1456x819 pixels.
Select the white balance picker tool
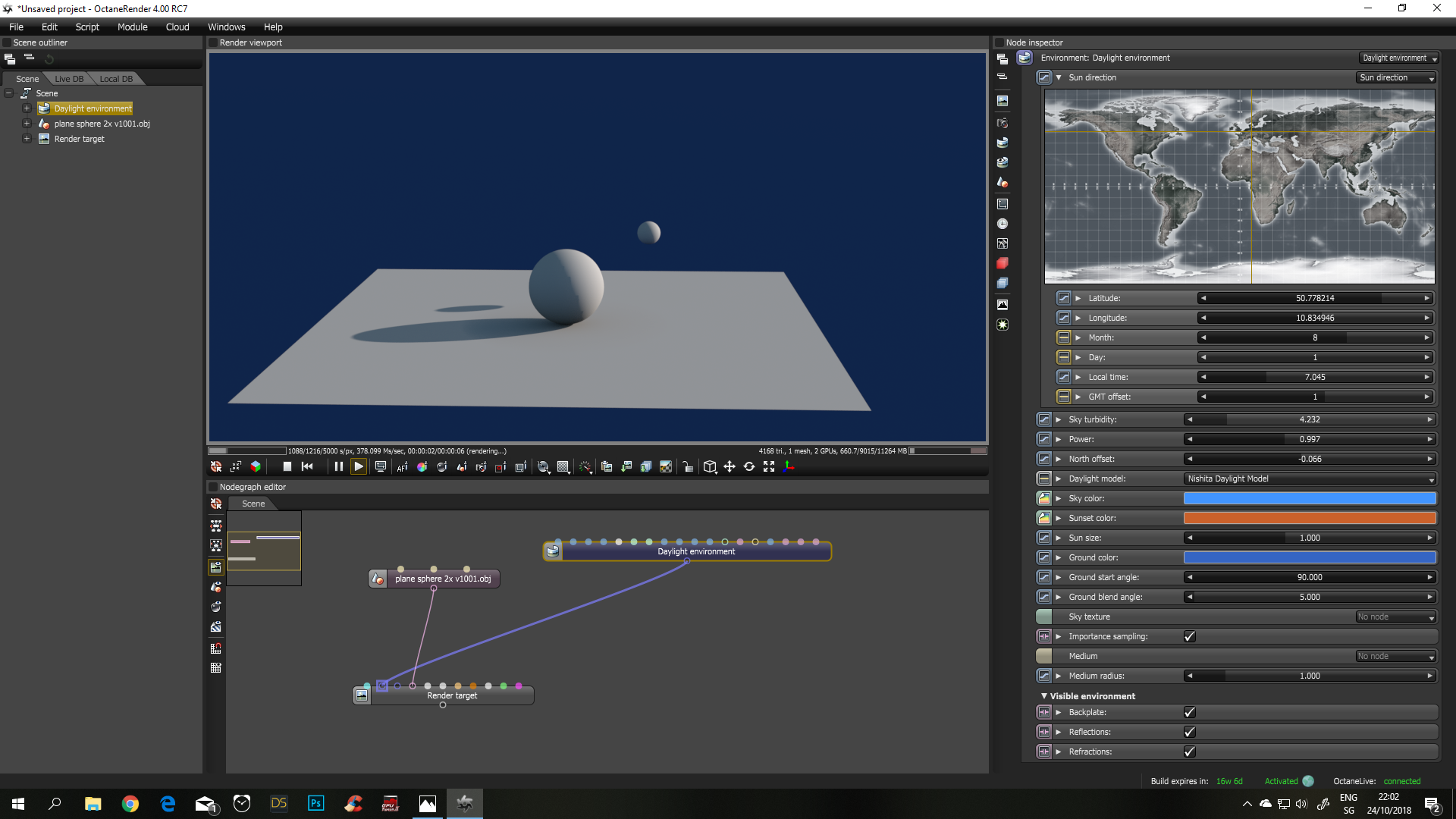pyautogui.click(x=422, y=467)
